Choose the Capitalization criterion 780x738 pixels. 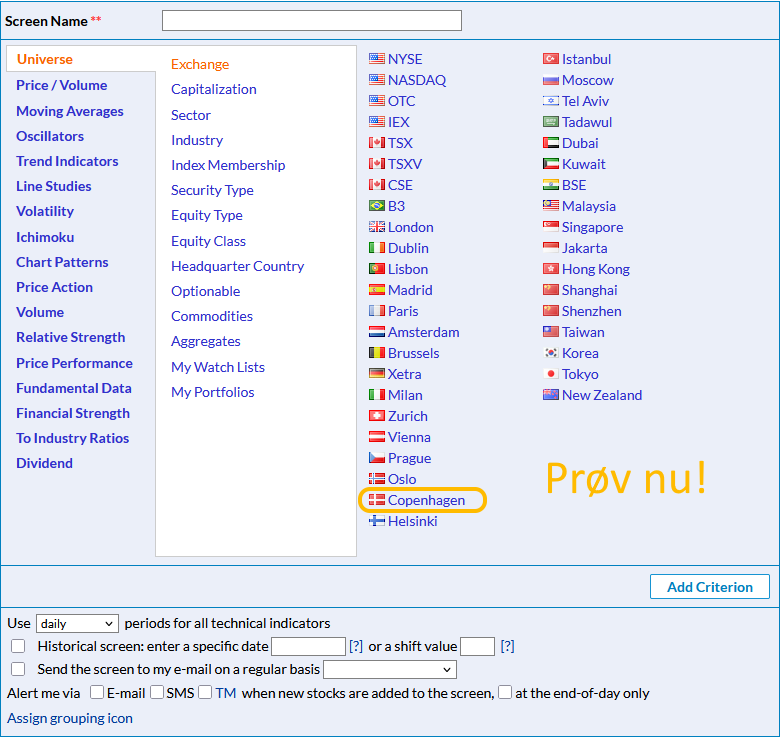pyautogui.click(x=214, y=89)
